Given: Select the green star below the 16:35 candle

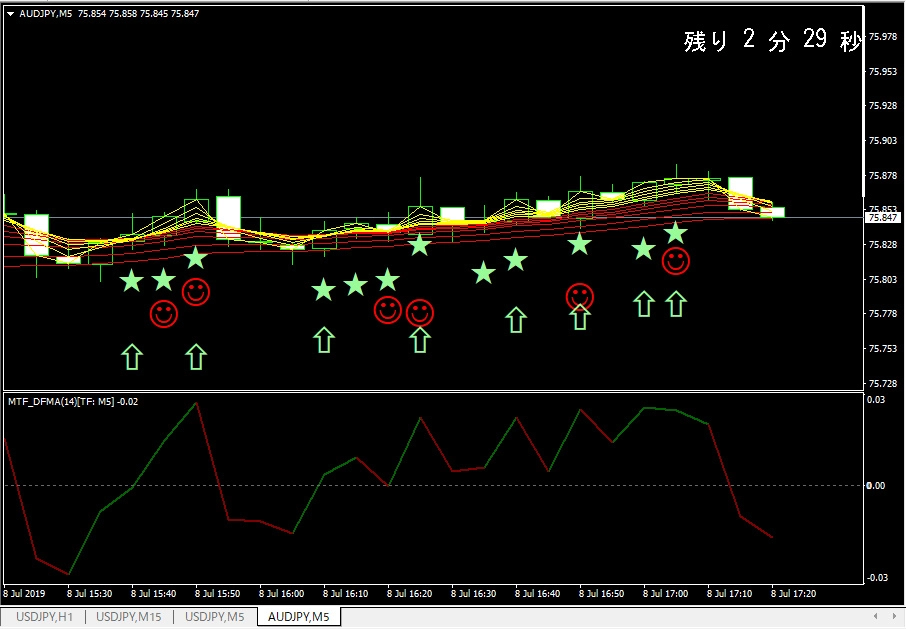Looking at the screenshot, I should click(484, 272).
